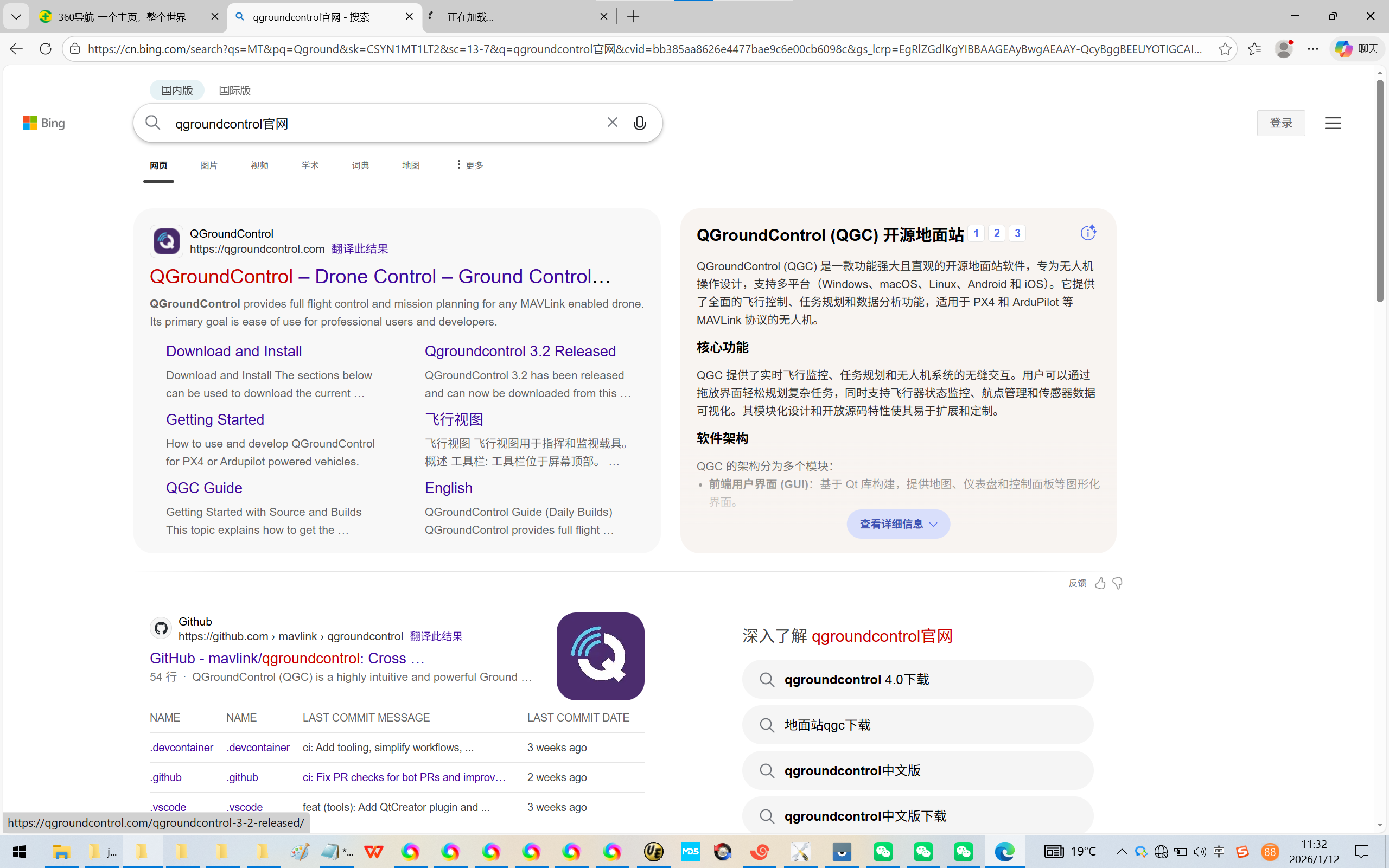Switch to the 国际版 search mode

[235, 90]
